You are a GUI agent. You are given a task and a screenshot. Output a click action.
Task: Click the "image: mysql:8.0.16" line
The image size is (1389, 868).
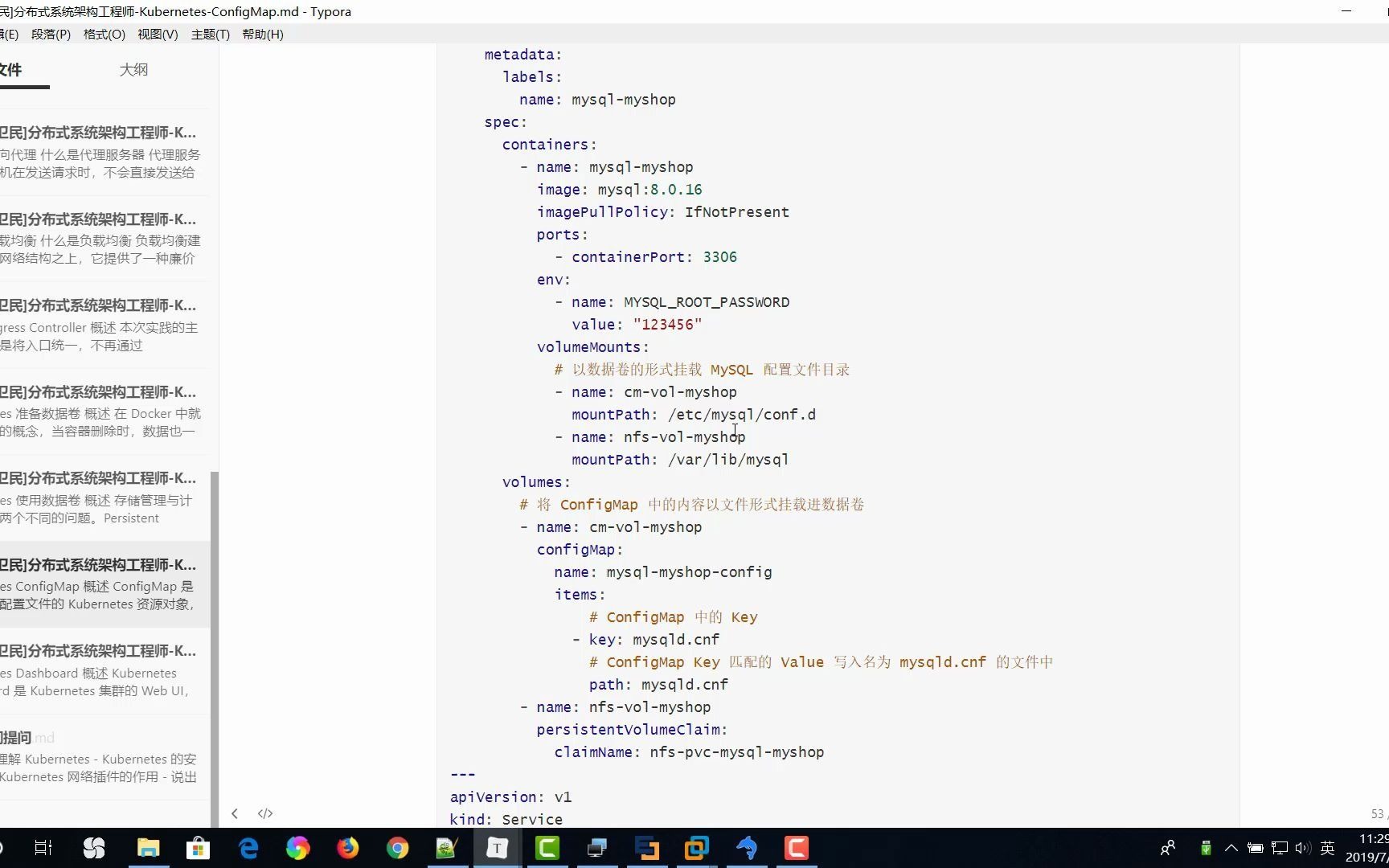[x=619, y=190]
